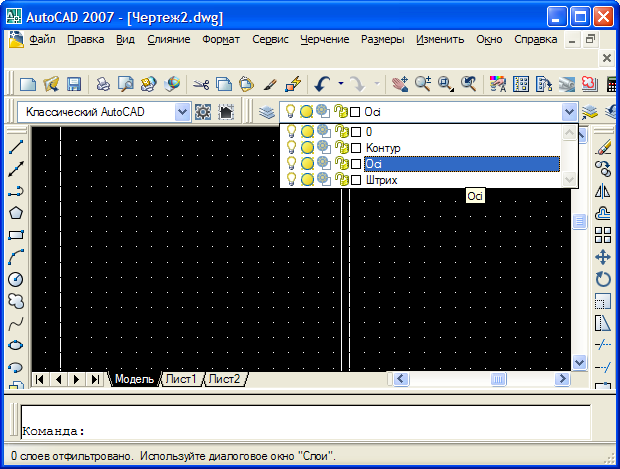
Task: Open the Формат menu
Action: click(x=221, y=40)
